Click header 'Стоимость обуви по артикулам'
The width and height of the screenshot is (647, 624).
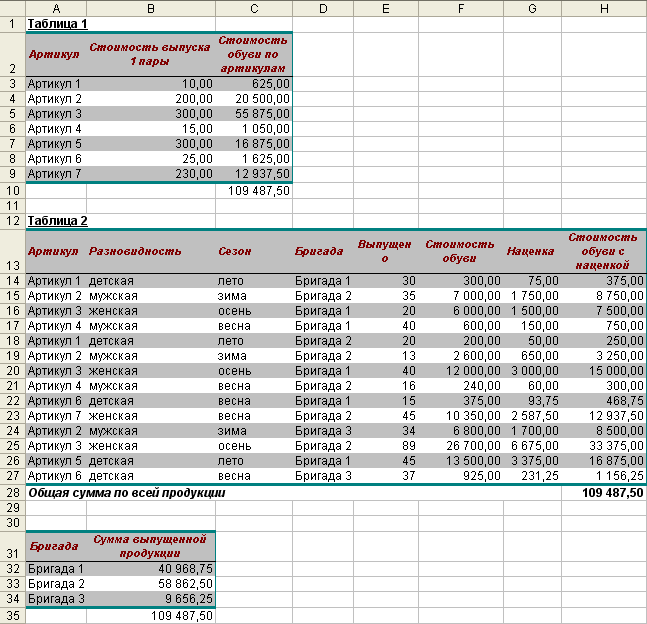[253, 54]
